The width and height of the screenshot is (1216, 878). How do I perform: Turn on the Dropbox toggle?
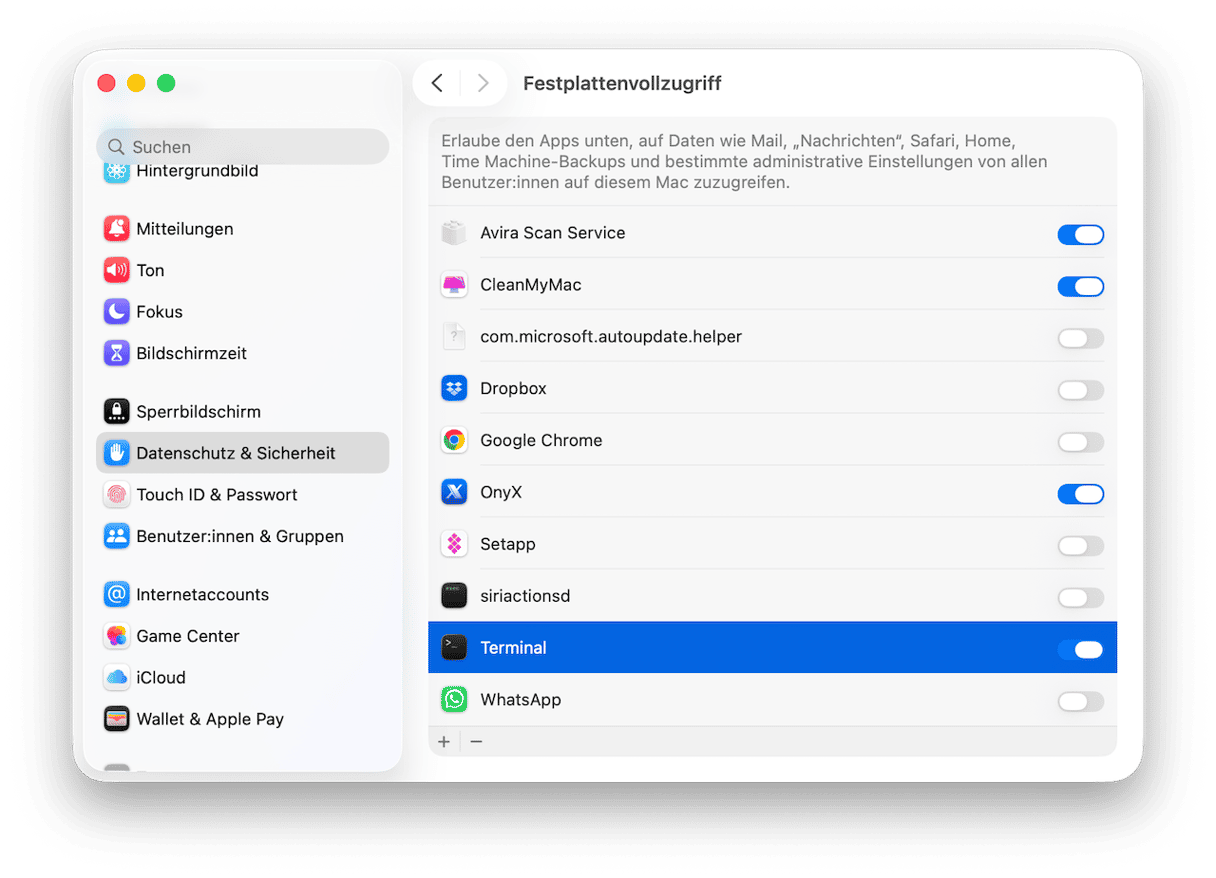1081,391
